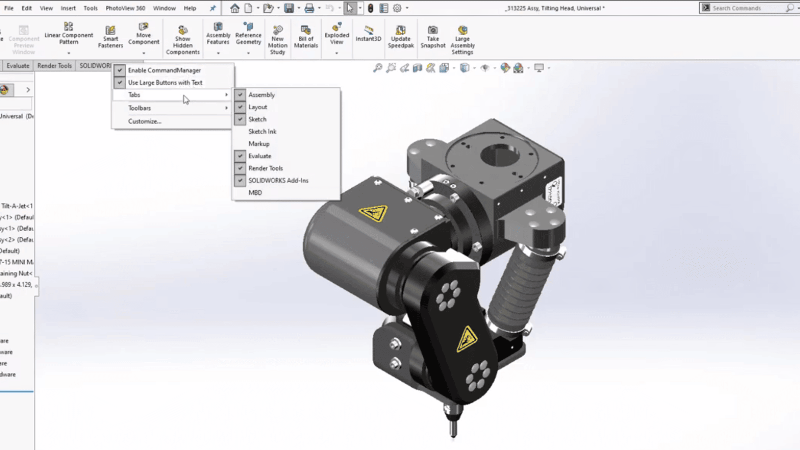Click Customize... in the context menu
The height and width of the screenshot is (450, 800).
point(144,121)
